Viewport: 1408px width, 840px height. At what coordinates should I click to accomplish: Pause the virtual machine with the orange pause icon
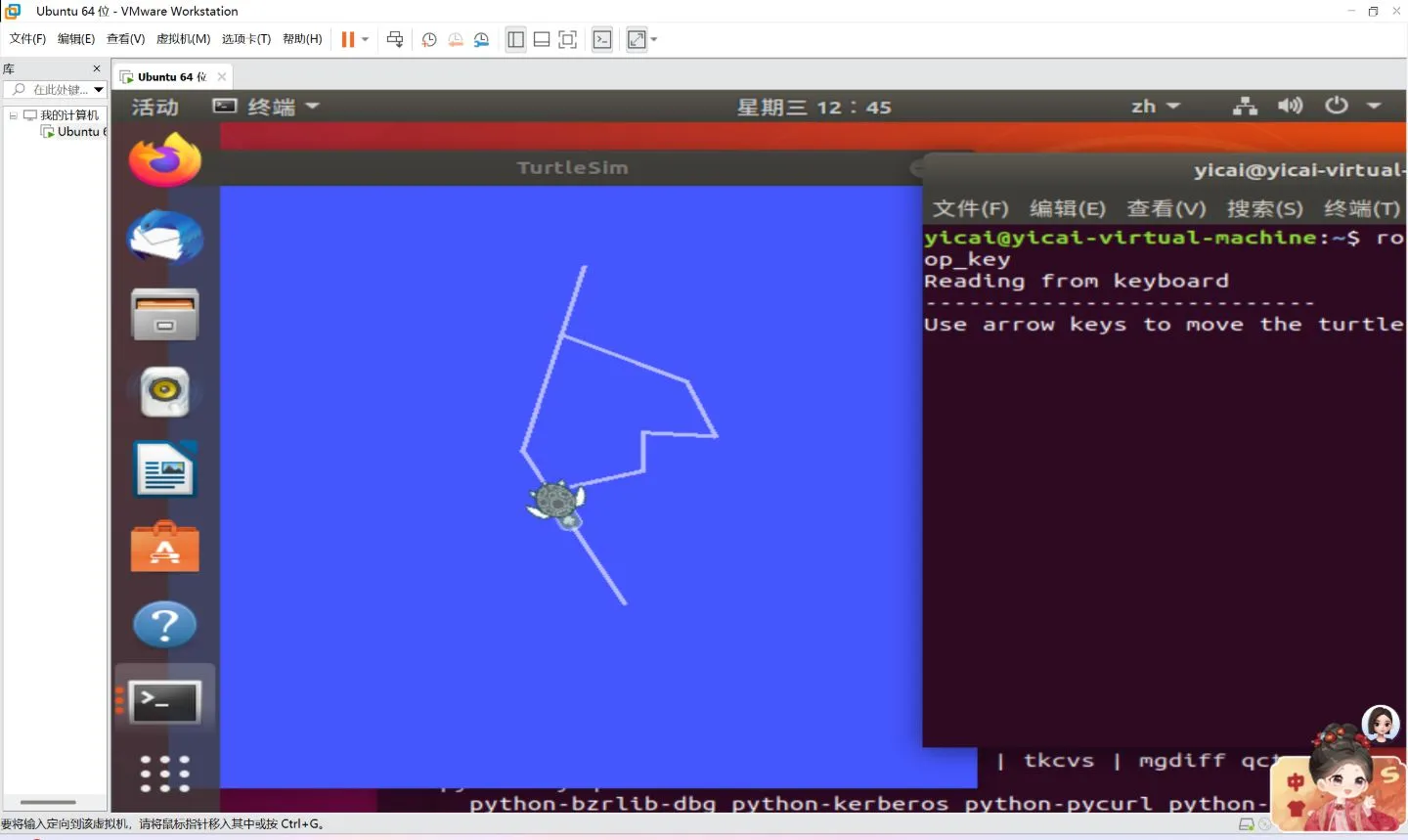(347, 39)
